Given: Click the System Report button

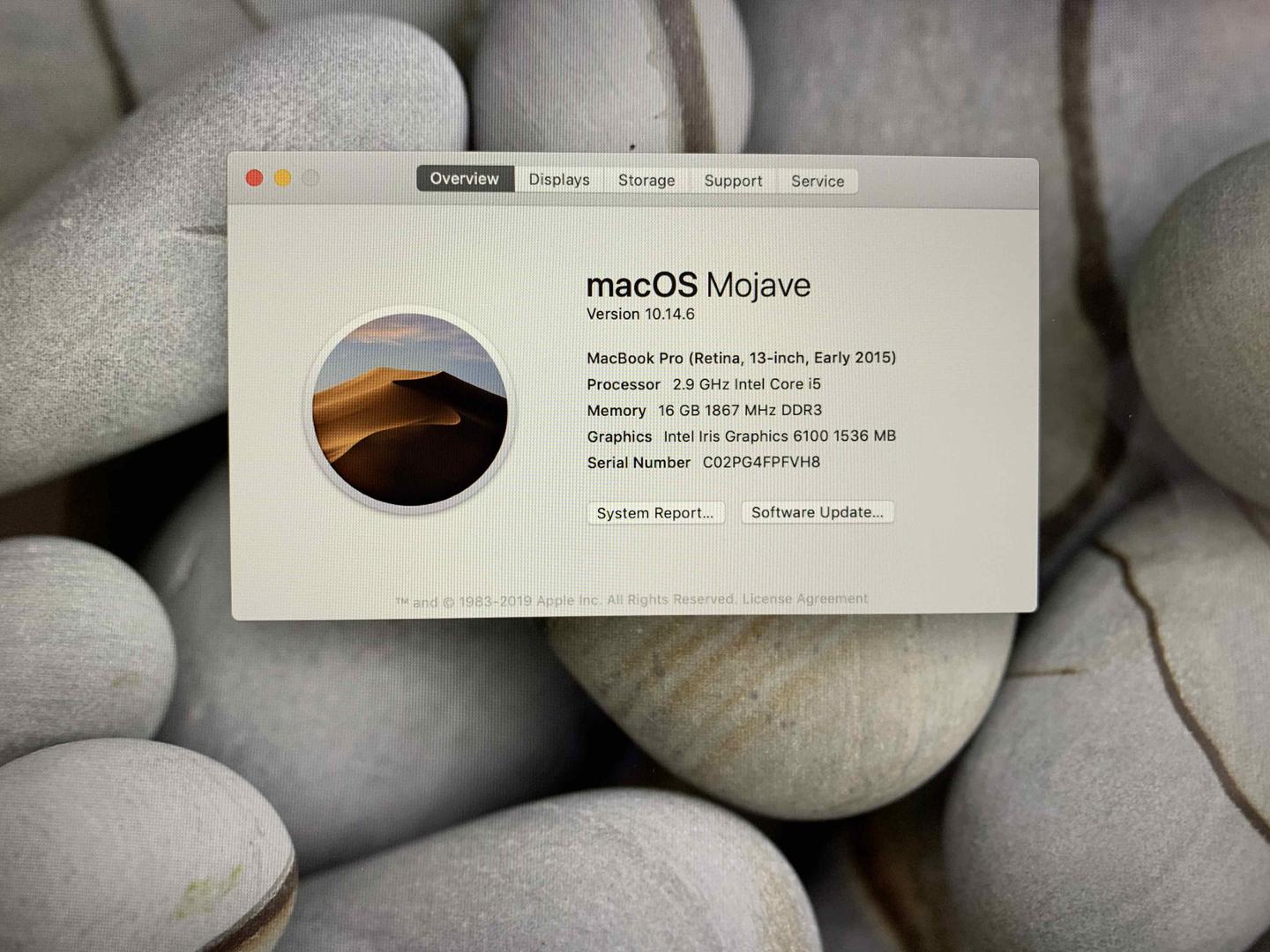Looking at the screenshot, I should [x=655, y=513].
